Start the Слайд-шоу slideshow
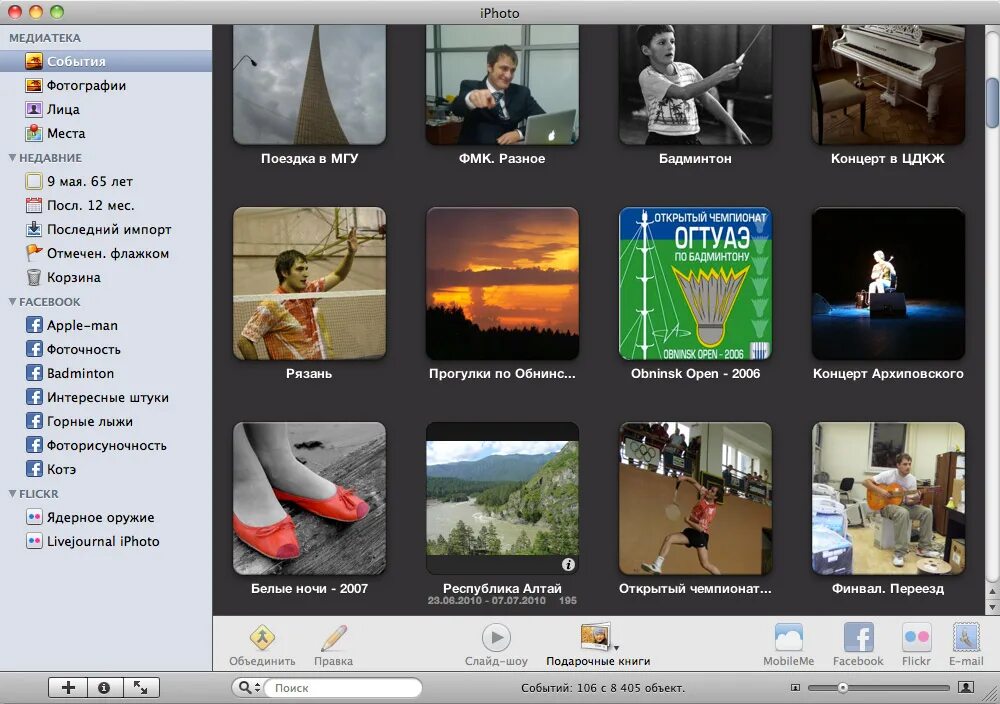The width and height of the screenshot is (1000, 704). tap(496, 637)
